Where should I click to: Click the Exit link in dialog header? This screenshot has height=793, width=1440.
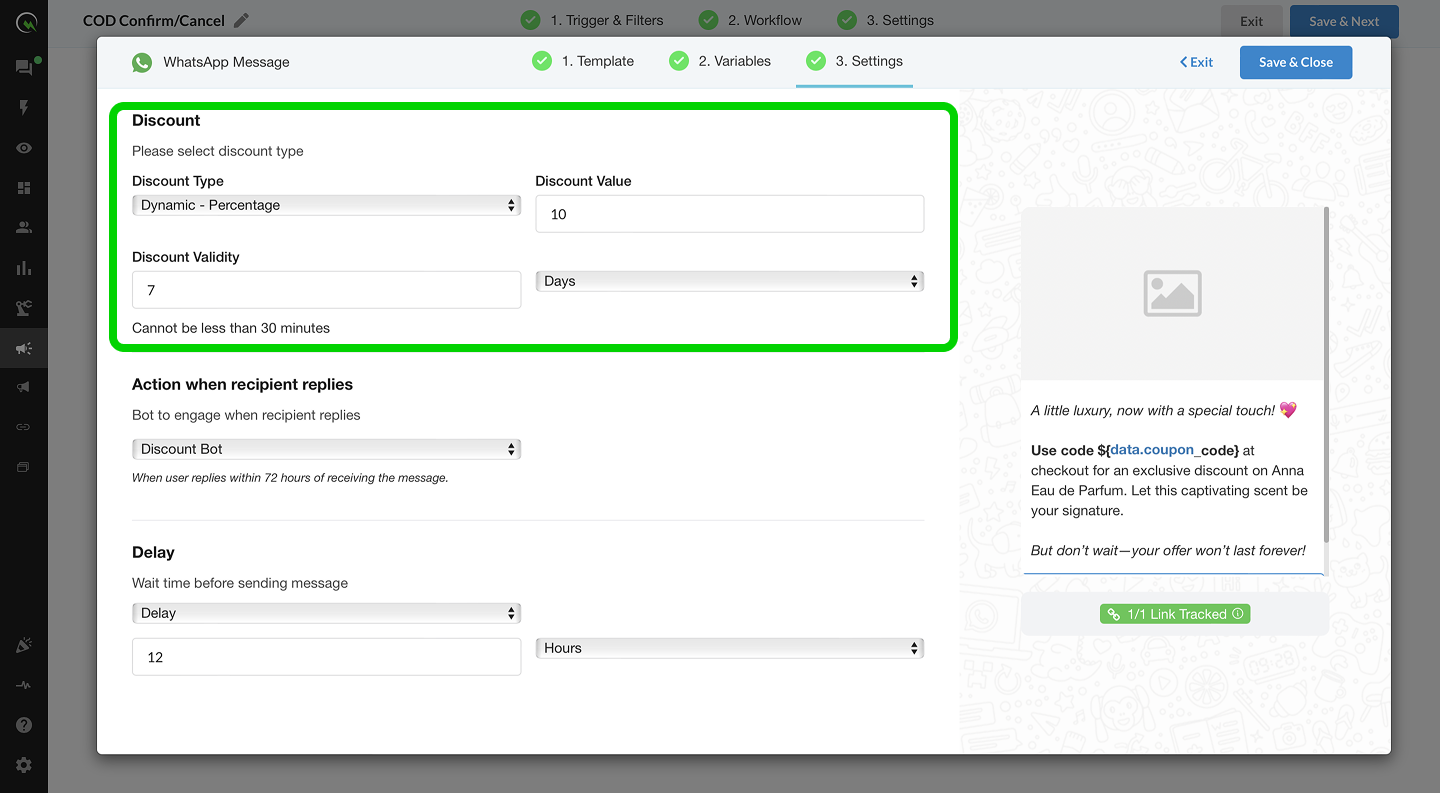pos(1196,62)
